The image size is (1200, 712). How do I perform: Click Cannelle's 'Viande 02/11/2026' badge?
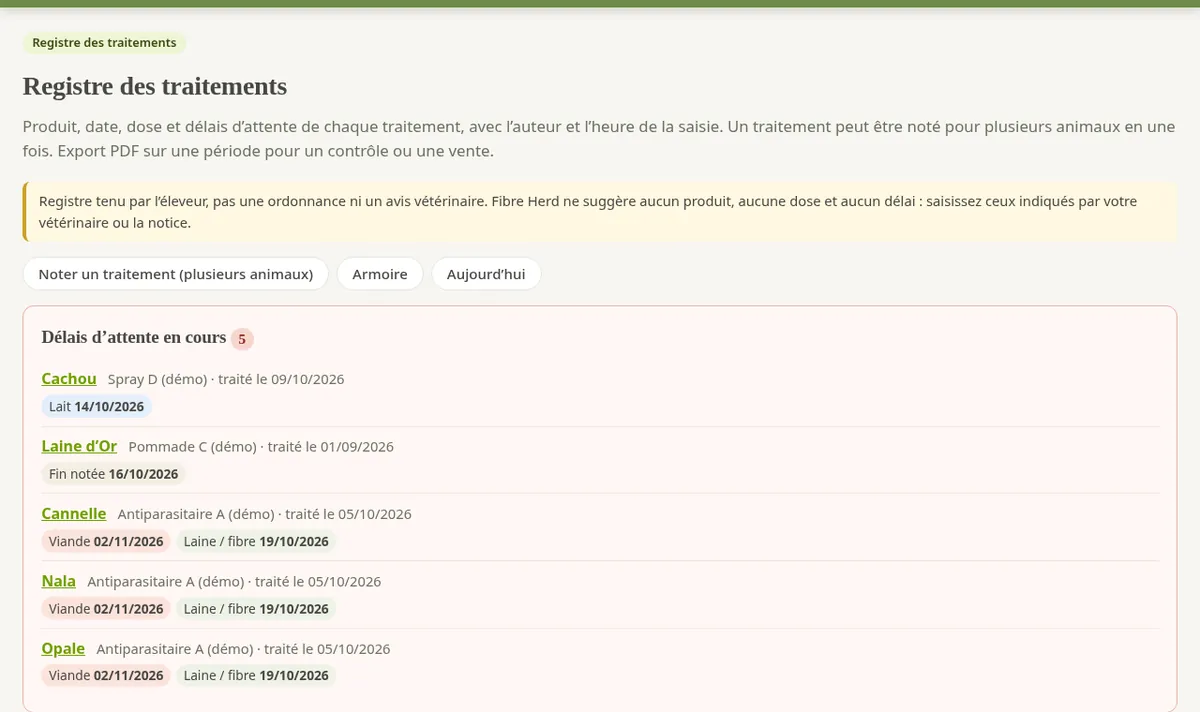(x=106, y=542)
